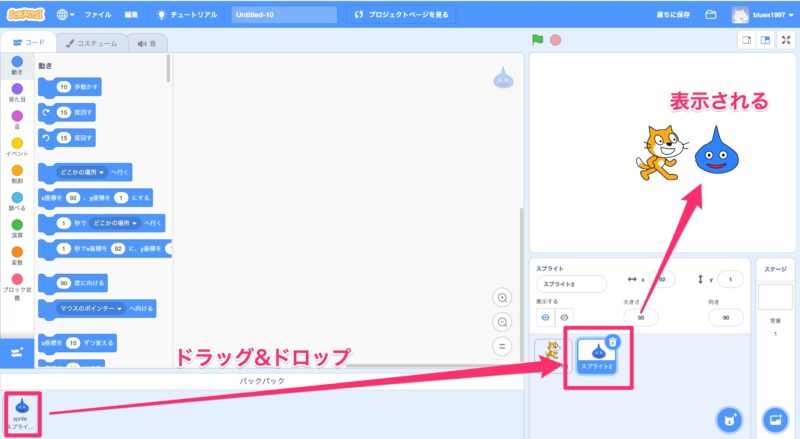
Task: Open the add extension button
Action: (x=16, y=352)
